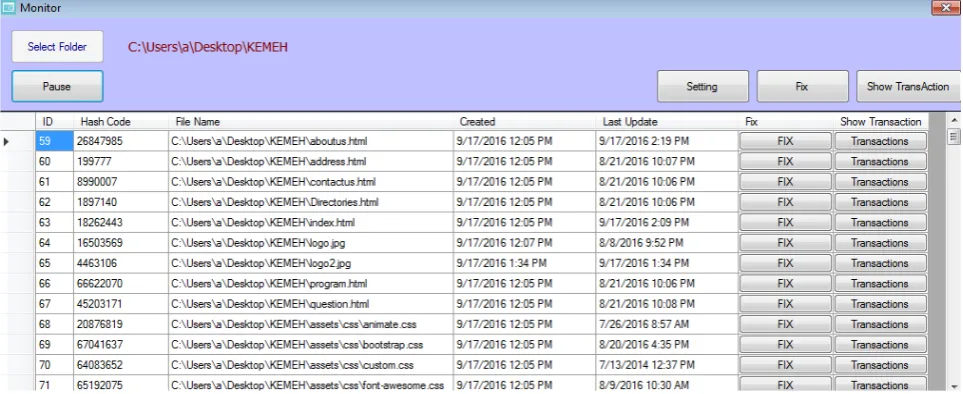This screenshot has height=394, width=963.
Task: Select the file name cell for font-awesome.css
Action: (x=311, y=385)
